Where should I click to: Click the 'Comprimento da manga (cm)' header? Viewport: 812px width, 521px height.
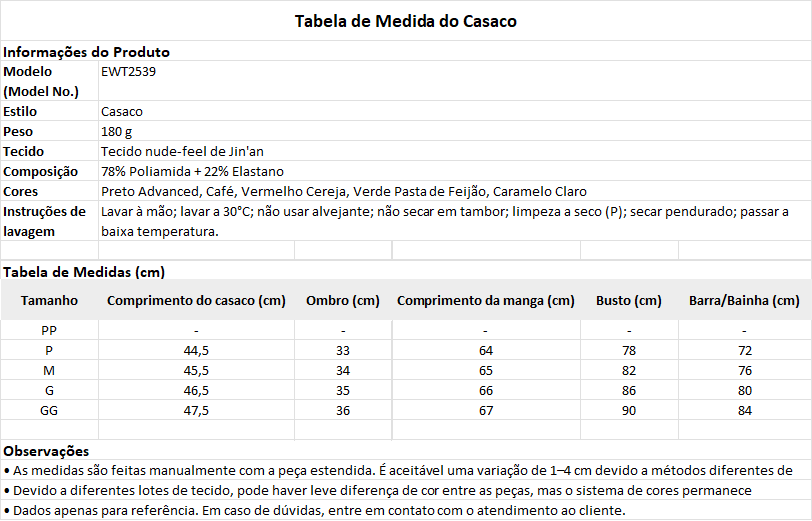pyautogui.click(x=486, y=301)
